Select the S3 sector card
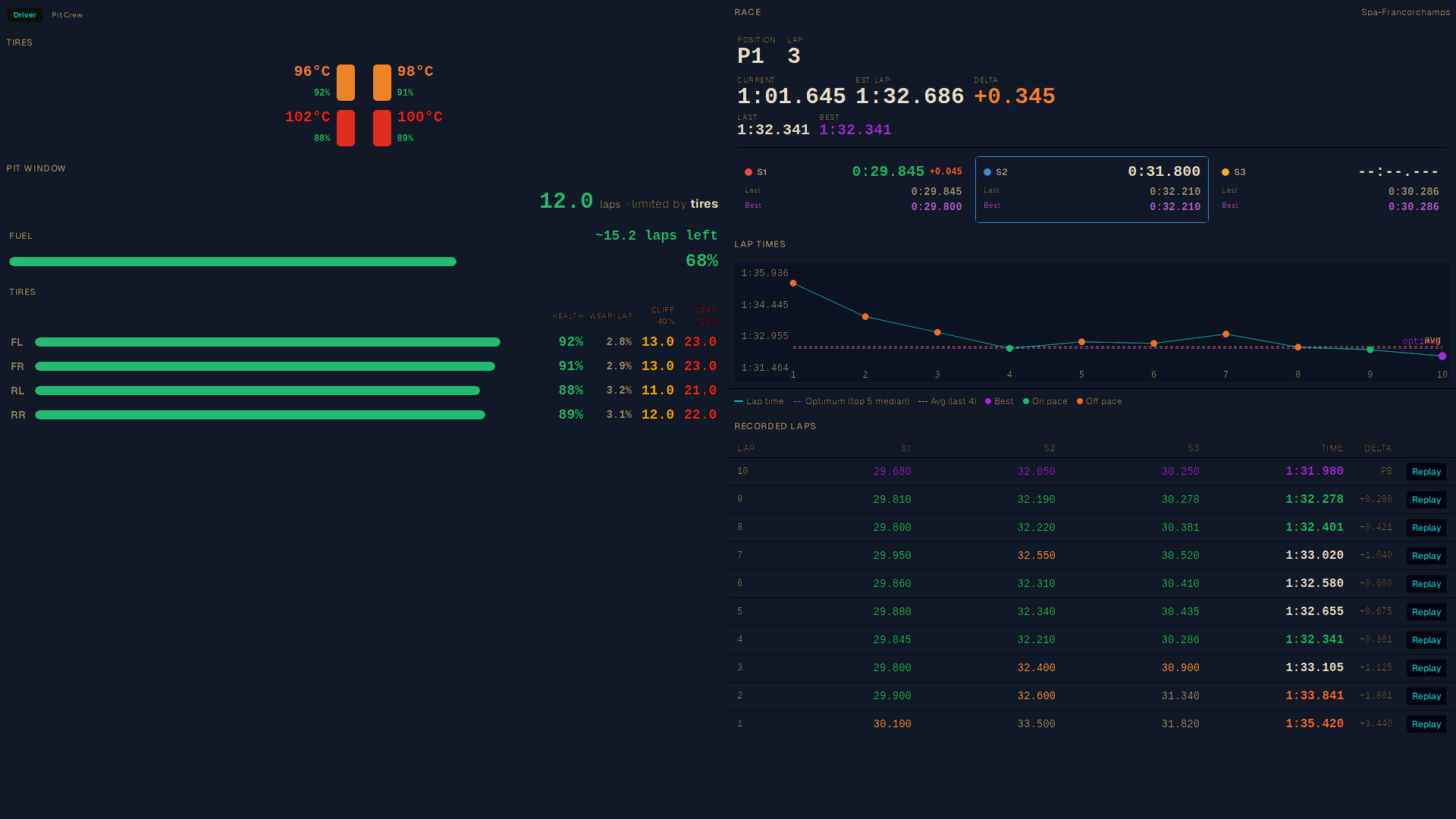The height and width of the screenshot is (819, 1456). coord(1330,190)
